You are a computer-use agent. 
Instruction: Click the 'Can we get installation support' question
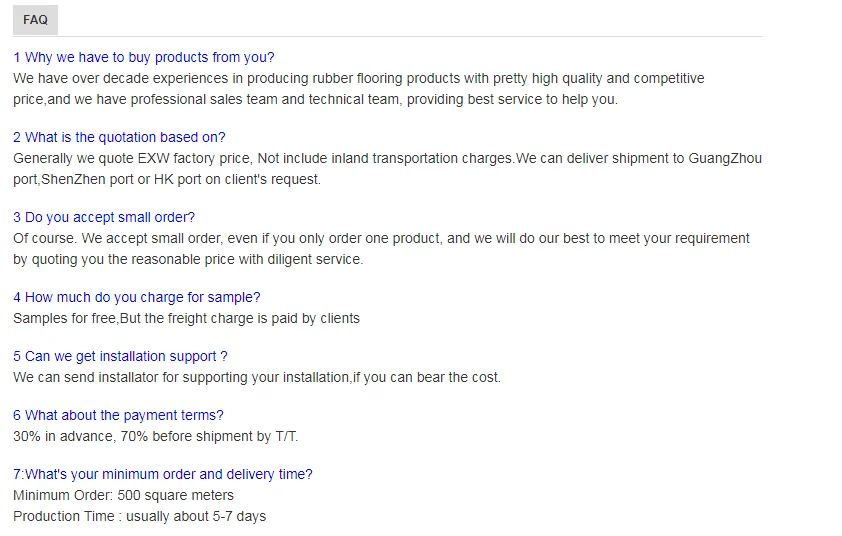click(120, 356)
